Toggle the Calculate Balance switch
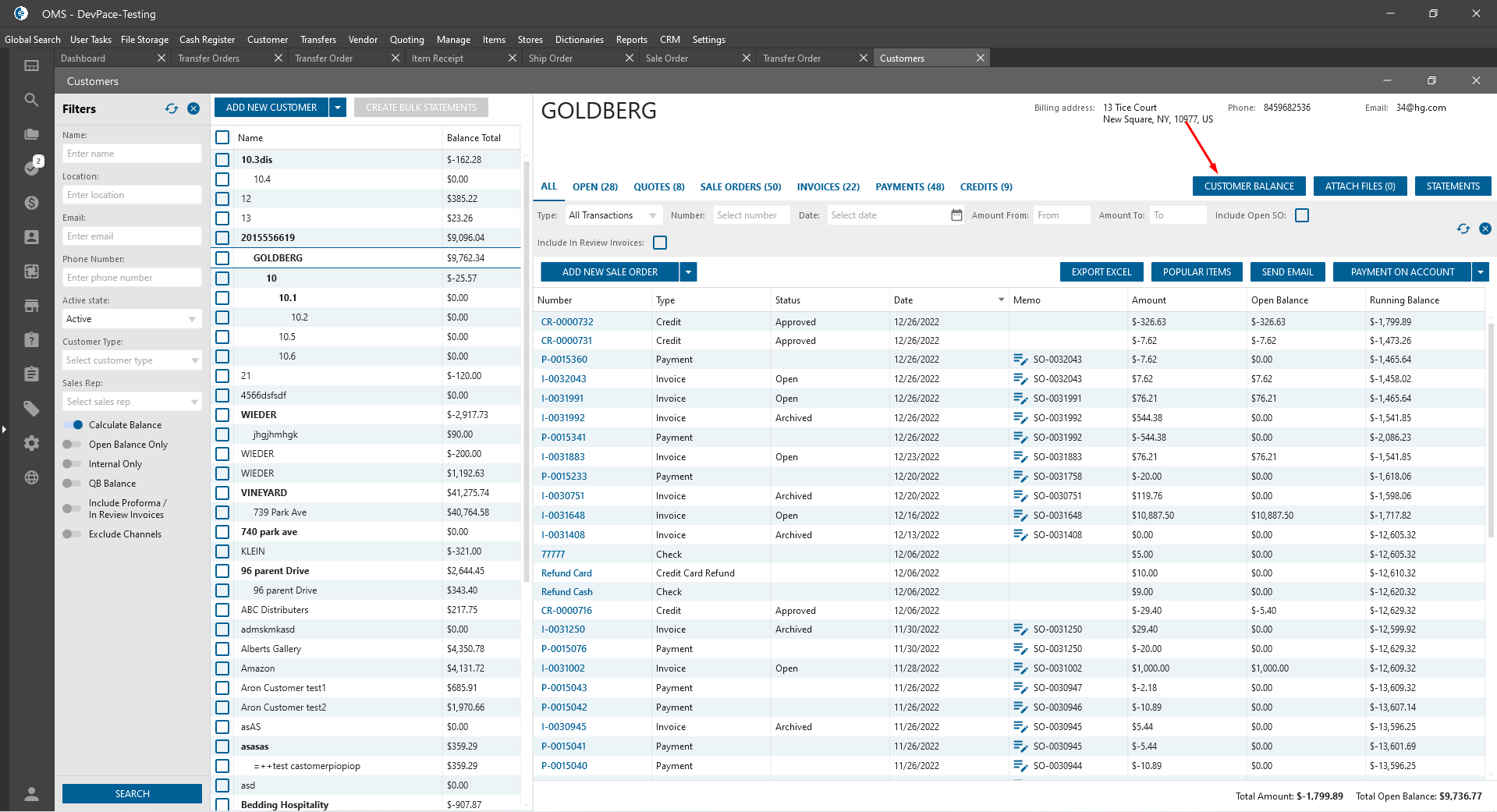This screenshot has width=1497, height=812. click(x=73, y=425)
